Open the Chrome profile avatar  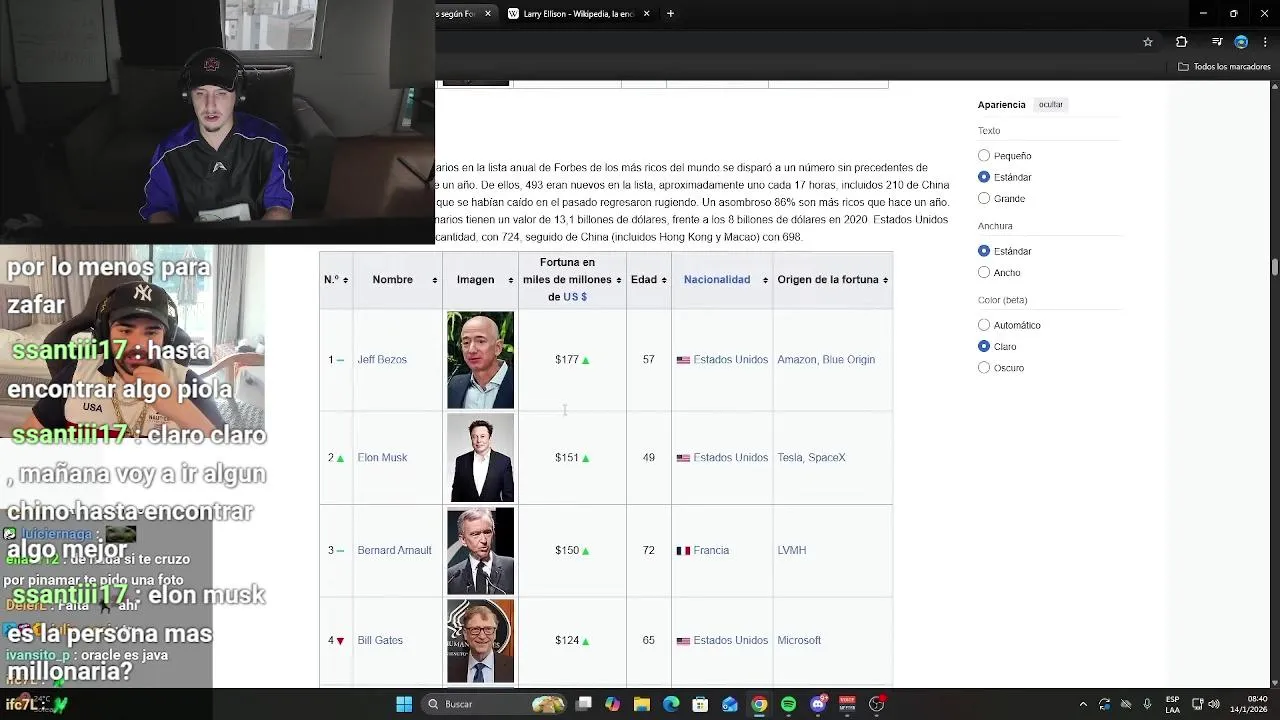point(1241,42)
